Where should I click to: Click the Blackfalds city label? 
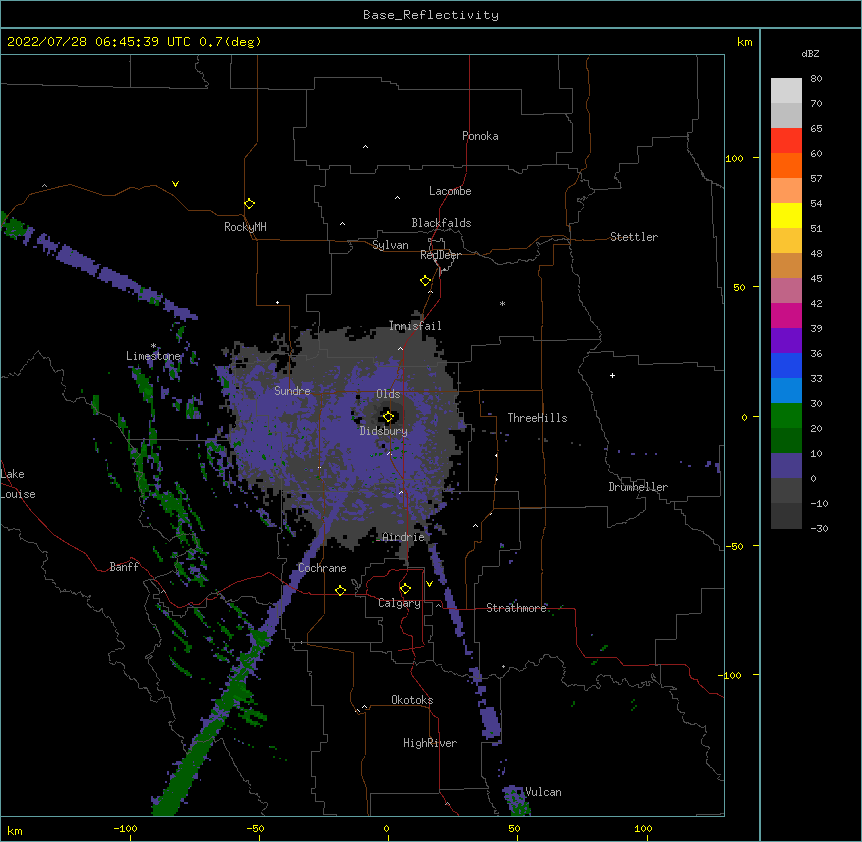(x=441, y=223)
